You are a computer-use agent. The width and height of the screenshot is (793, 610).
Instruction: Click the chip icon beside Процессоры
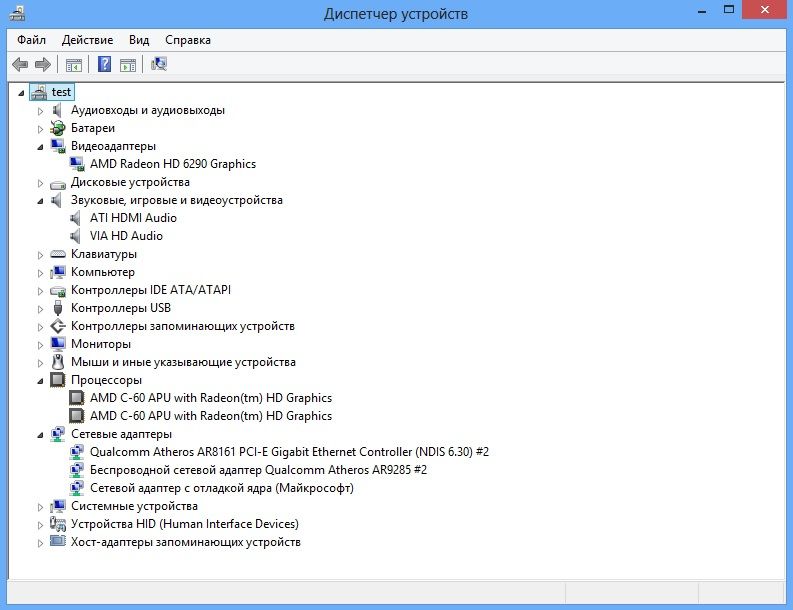pyautogui.click(x=58, y=380)
